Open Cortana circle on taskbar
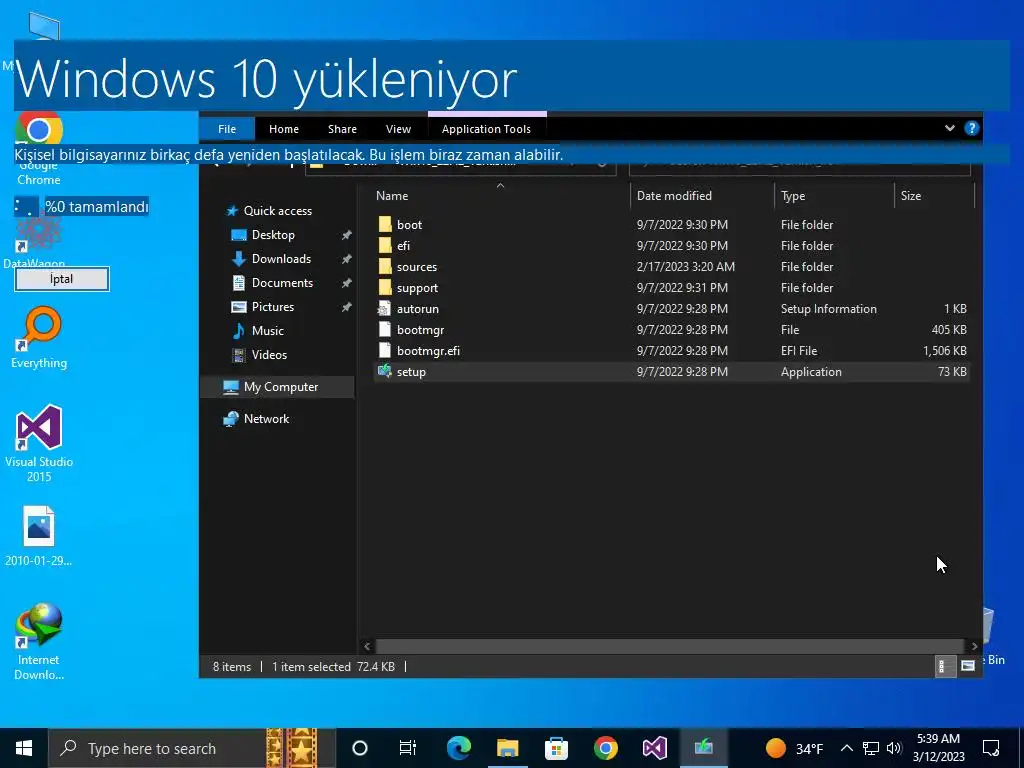The image size is (1024, 768). click(359, 748)
